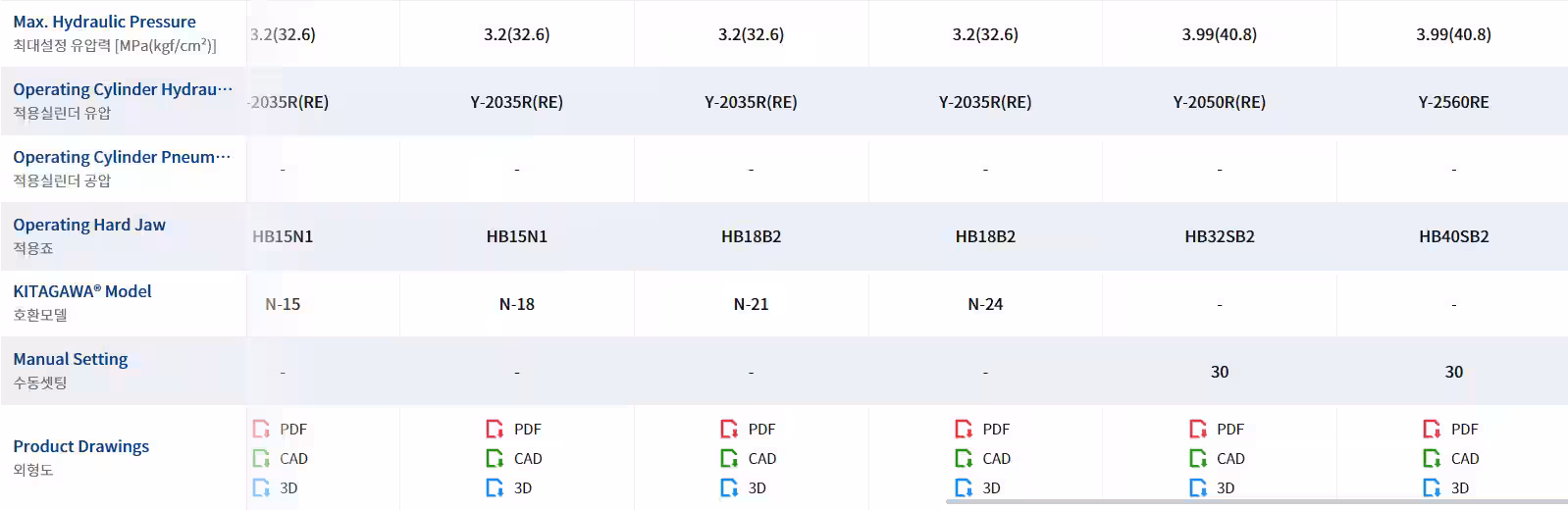Click the truncated Operating Cylinder Hydraulic header
The height and width of the screenshot is (510, 1568).
coord(123,89)
